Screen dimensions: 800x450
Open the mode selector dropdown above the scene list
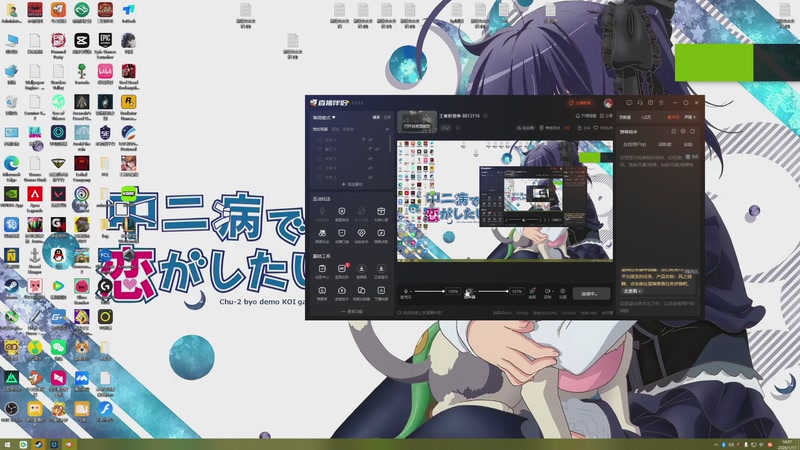[324, 117]
